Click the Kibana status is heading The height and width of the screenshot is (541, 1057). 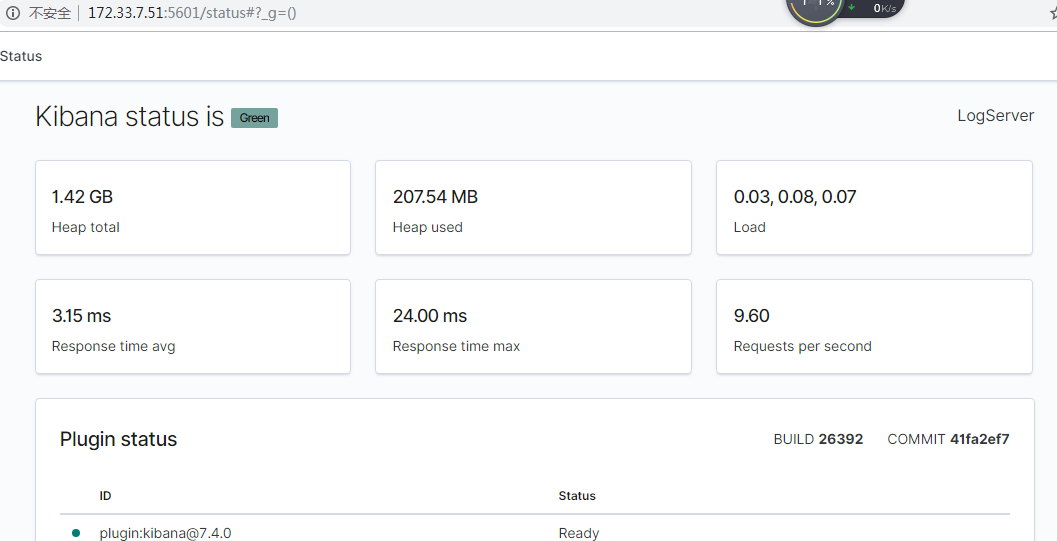tap(129, 117)
